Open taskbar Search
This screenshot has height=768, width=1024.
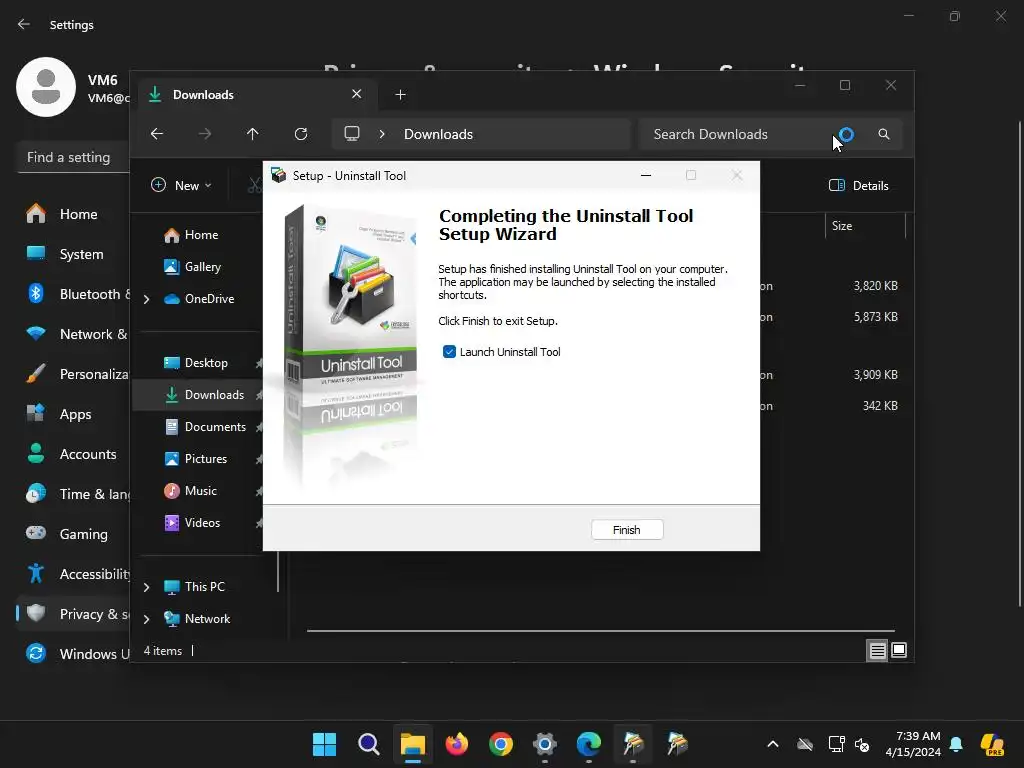pos(369,744)
